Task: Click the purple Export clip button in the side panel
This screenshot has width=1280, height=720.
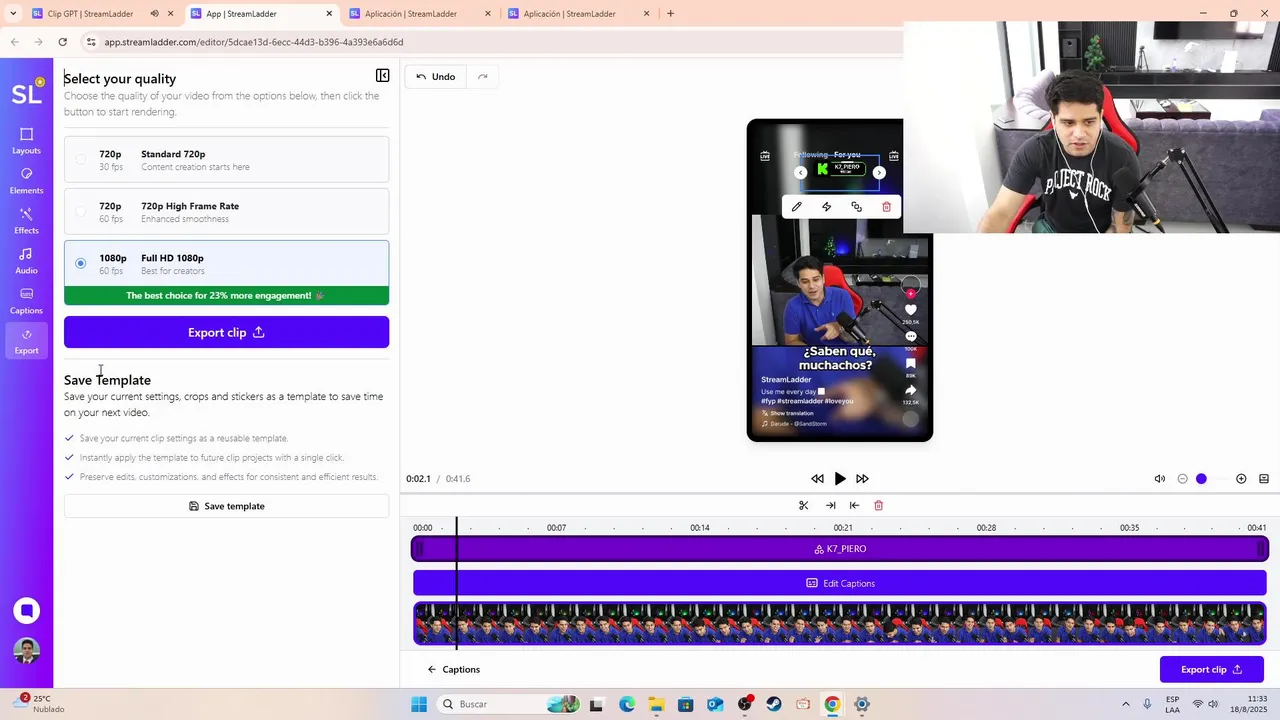Action: pyautogui.click(x=226, y=333)
